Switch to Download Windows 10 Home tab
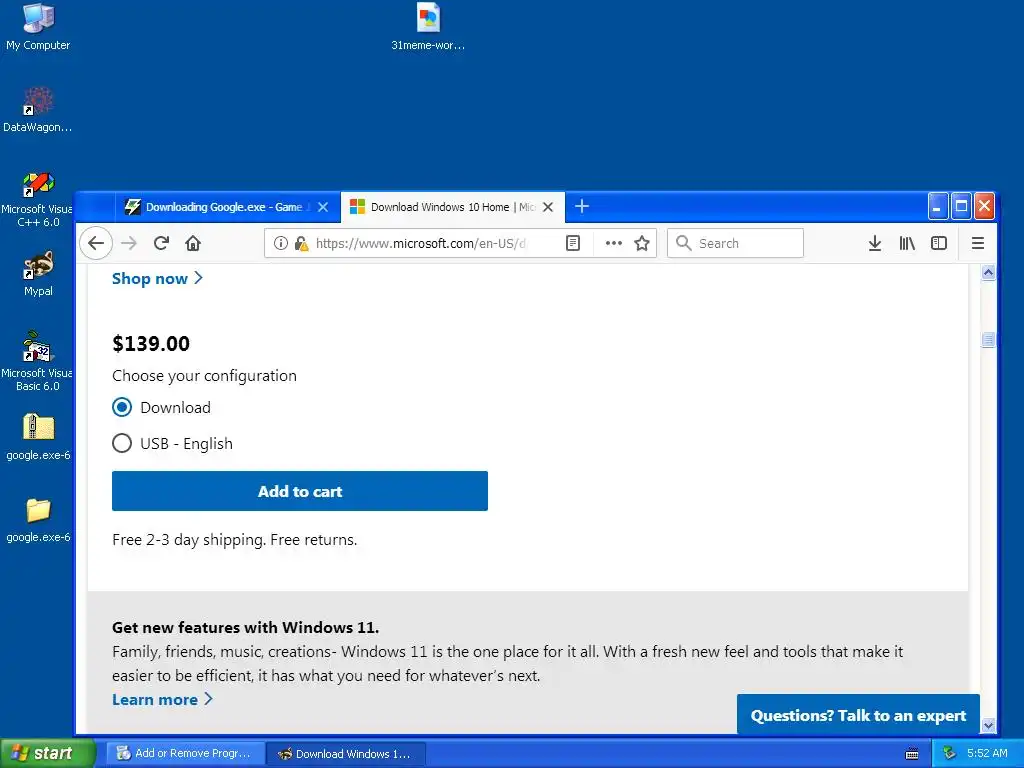1024x768 pixels. tap(453, 207)
